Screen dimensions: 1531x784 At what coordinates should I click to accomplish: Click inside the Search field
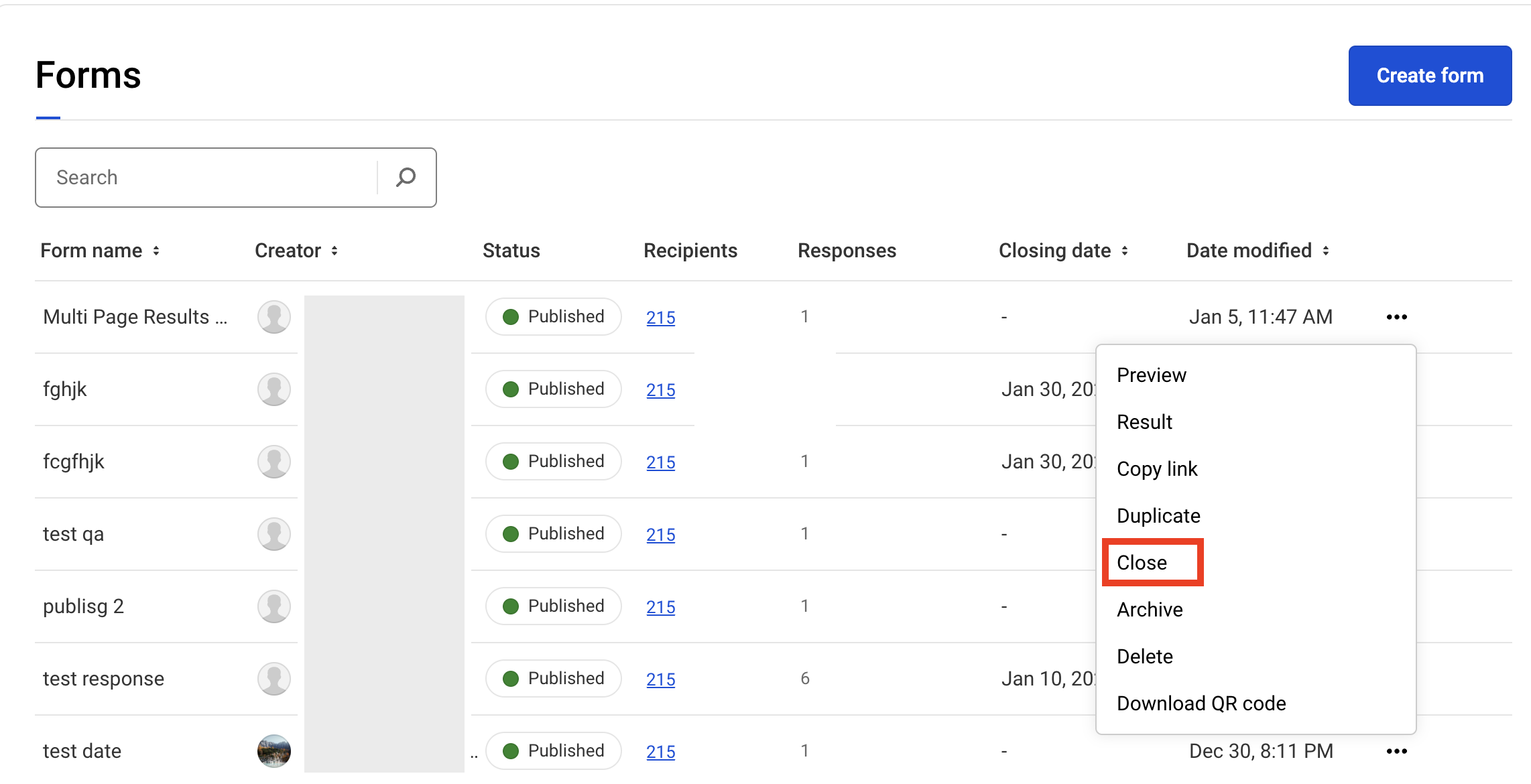coord(201,177)
